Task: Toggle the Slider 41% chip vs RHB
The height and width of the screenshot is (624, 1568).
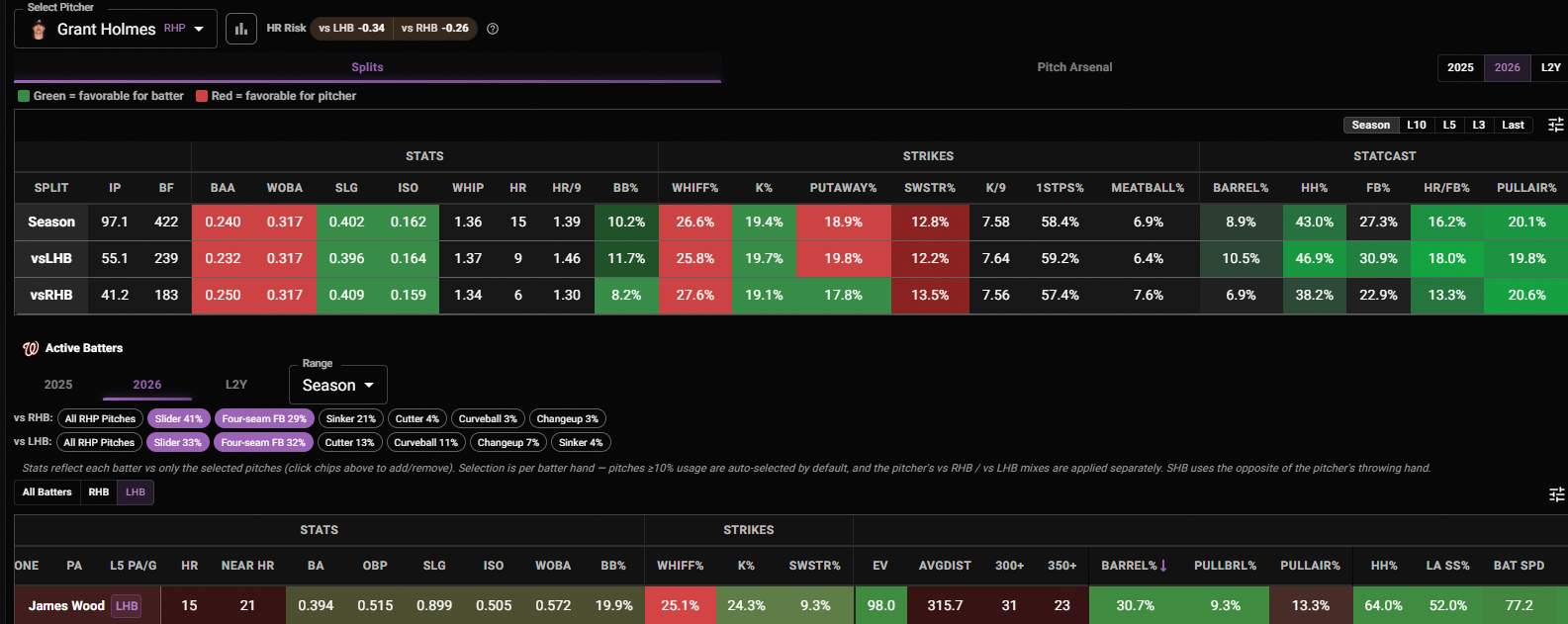Action: (178, 418)
